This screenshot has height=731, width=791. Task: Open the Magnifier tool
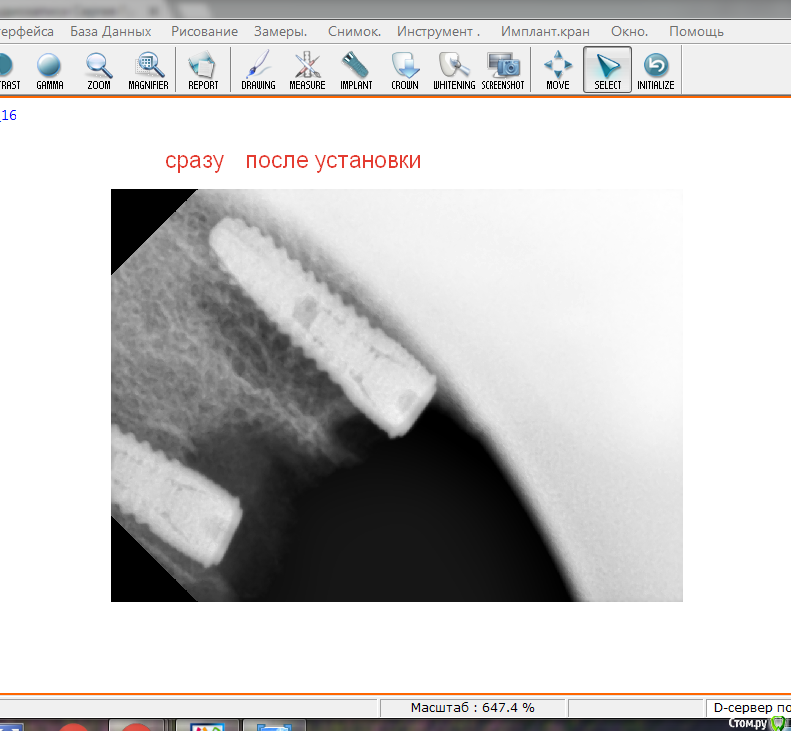[148, 70]
